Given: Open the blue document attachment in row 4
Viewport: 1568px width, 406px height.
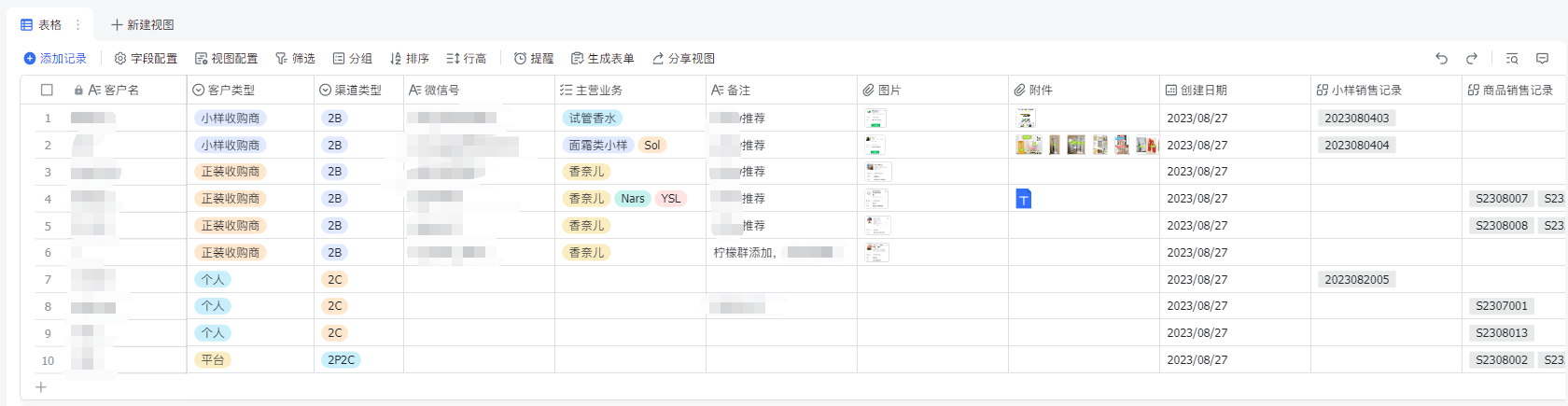Looking at the screenshot, I should (1024, 199).
